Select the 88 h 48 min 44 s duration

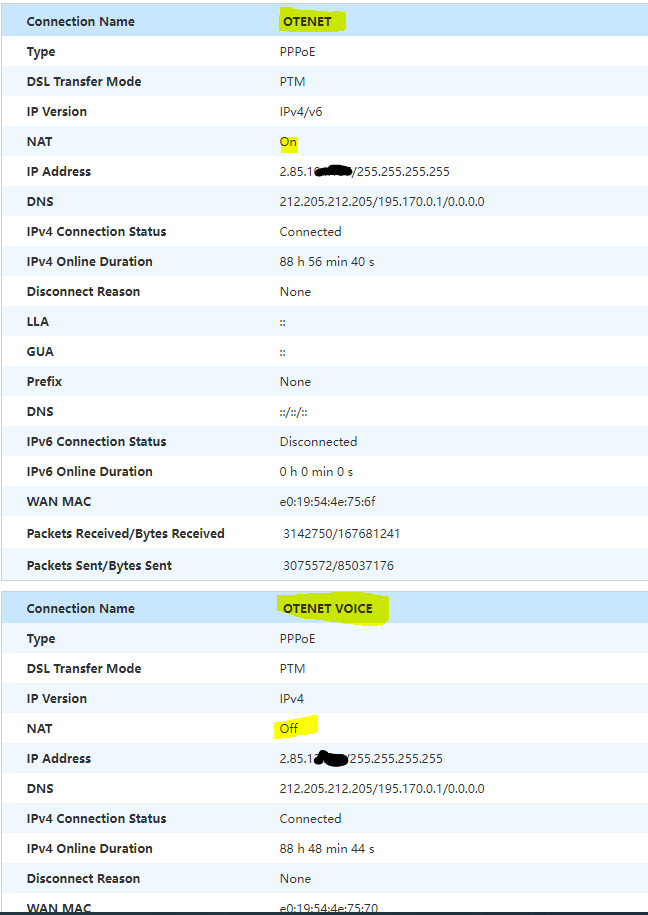[327, 848]
